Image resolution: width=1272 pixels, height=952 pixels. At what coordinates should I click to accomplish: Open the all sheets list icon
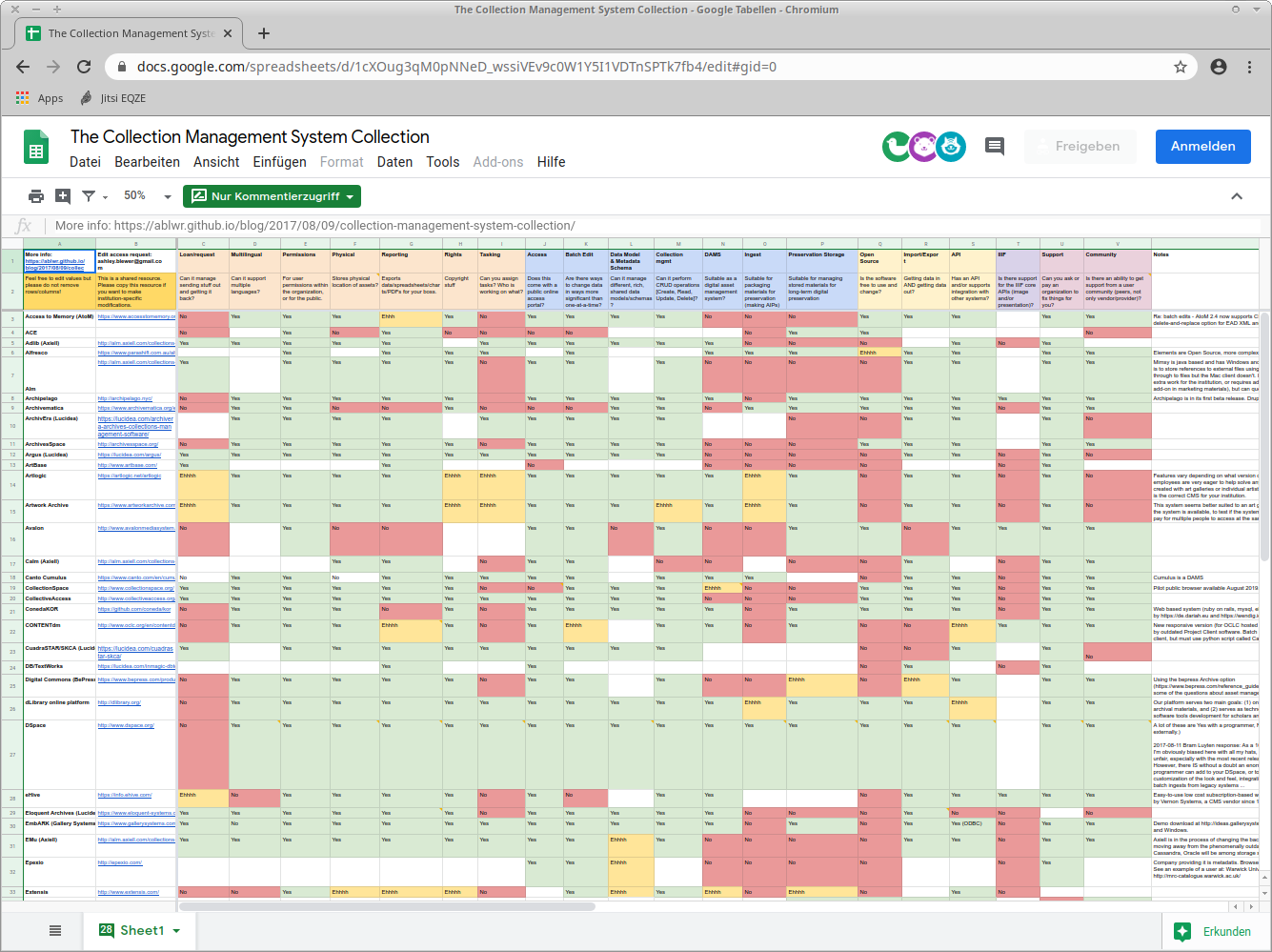[x=55, y=930]
